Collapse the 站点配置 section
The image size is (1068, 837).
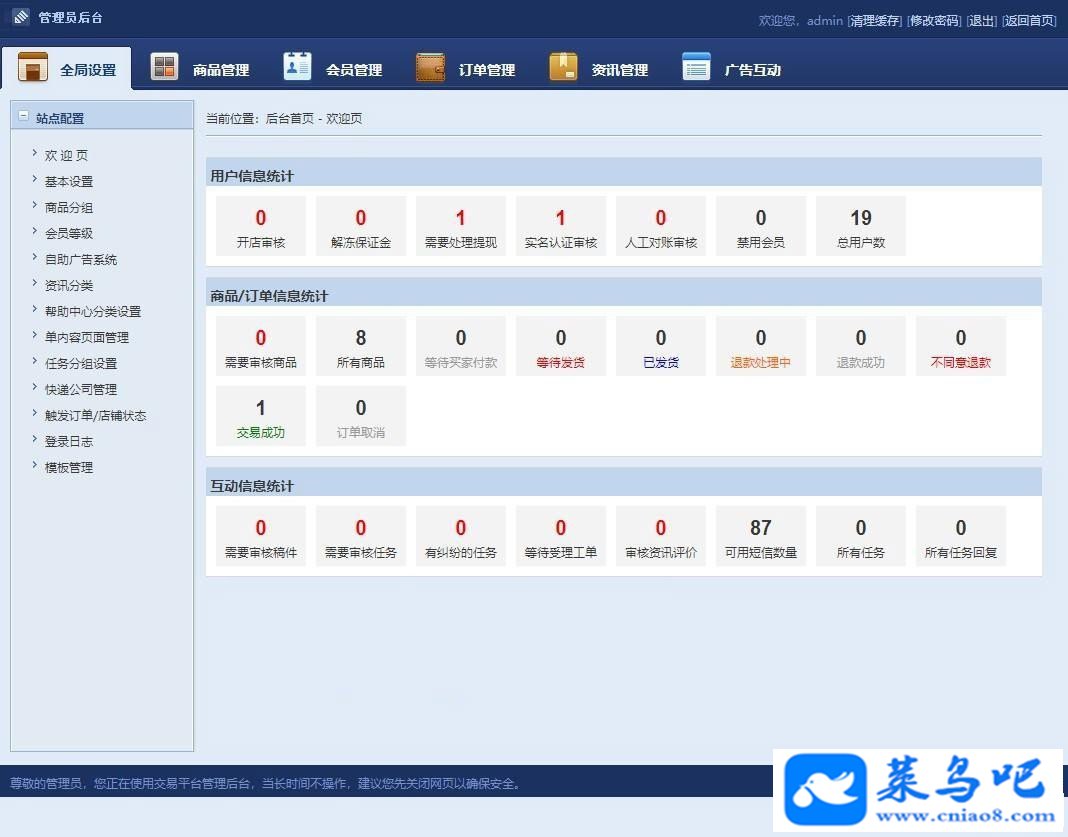(x=23, y=116)
